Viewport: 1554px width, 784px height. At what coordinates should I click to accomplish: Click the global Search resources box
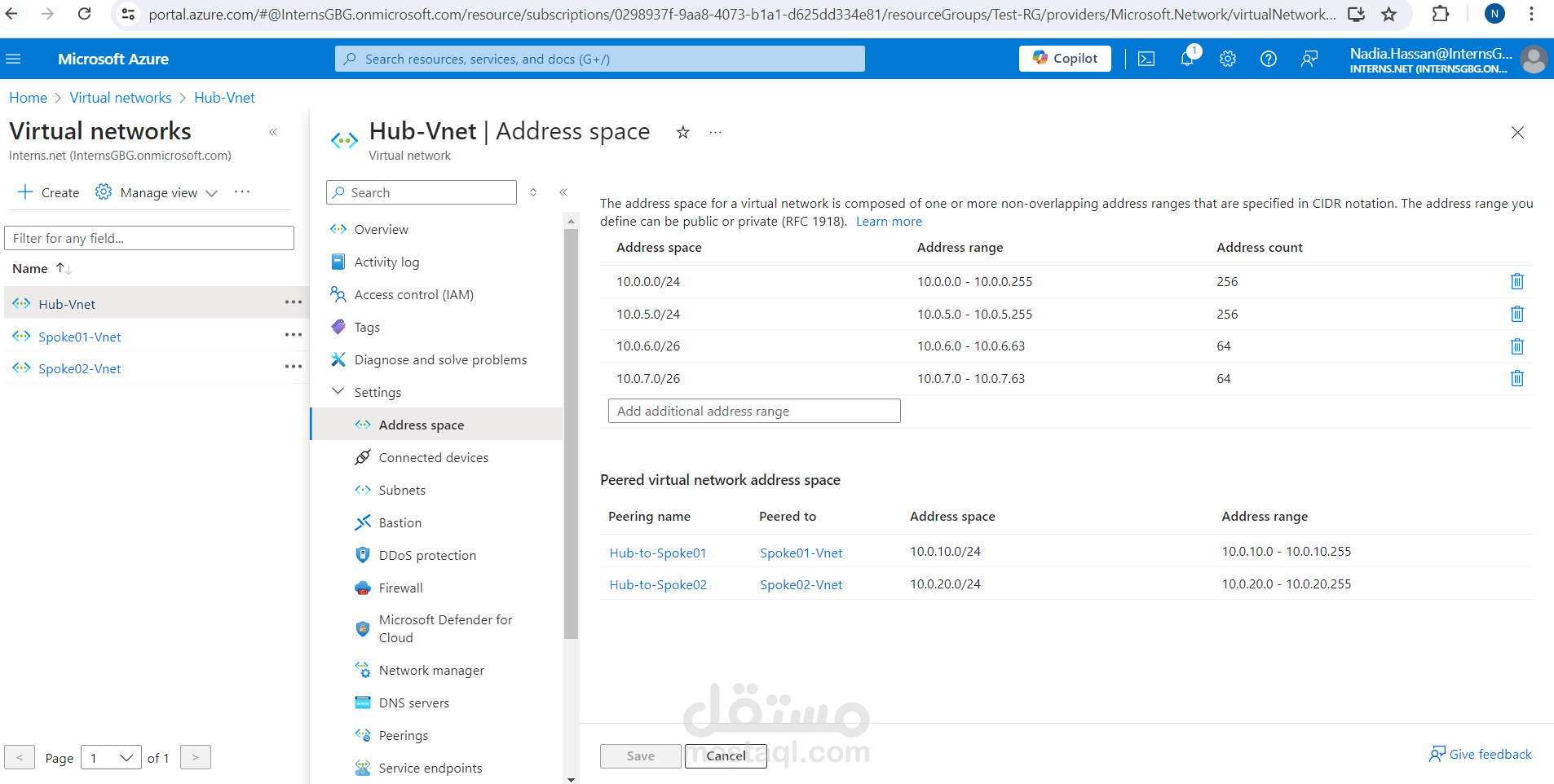click(600, 59)
